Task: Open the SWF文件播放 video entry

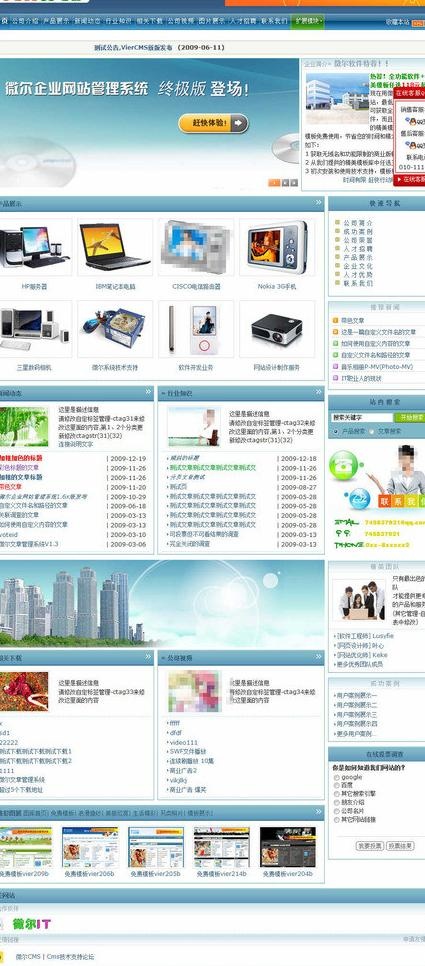Action: [188, 752]
